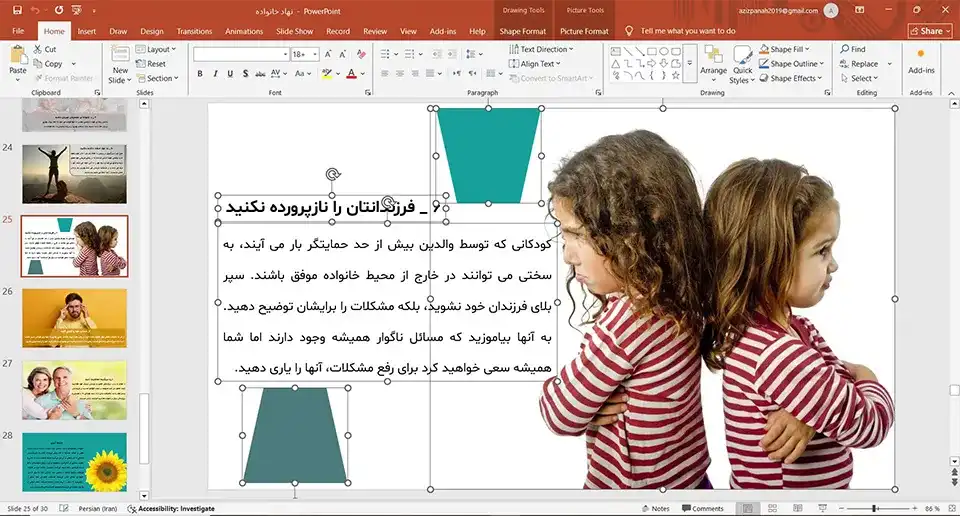This screenshot has width=960, height=516.
Task: Adjust the zoom slider handle
Action: [x=875, y=509]
